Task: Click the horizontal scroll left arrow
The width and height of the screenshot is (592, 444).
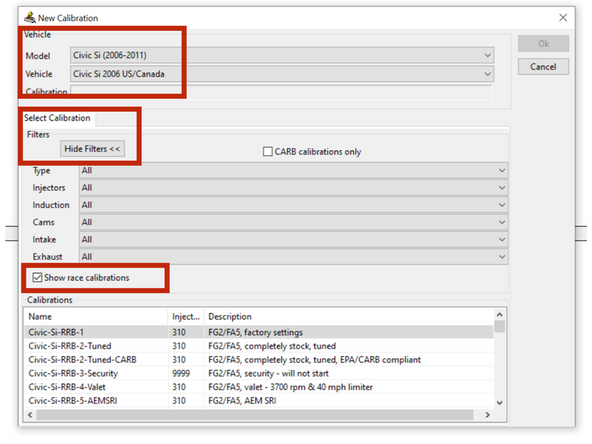Action: pos(30,415)
